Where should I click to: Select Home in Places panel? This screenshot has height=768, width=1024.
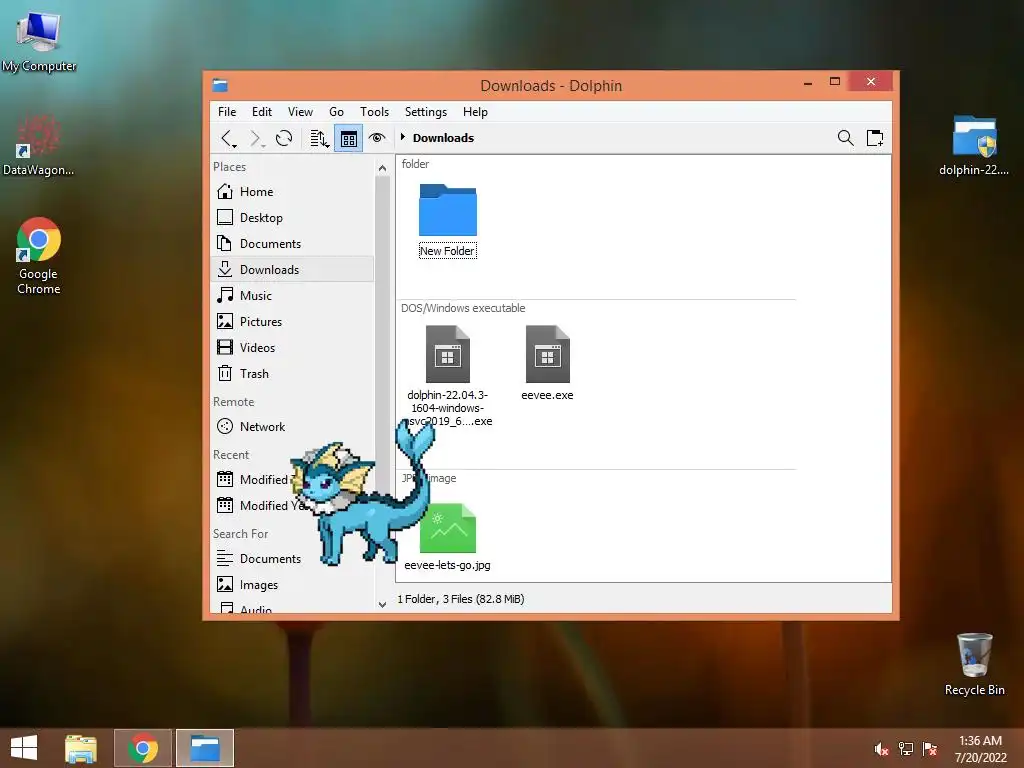293,191
